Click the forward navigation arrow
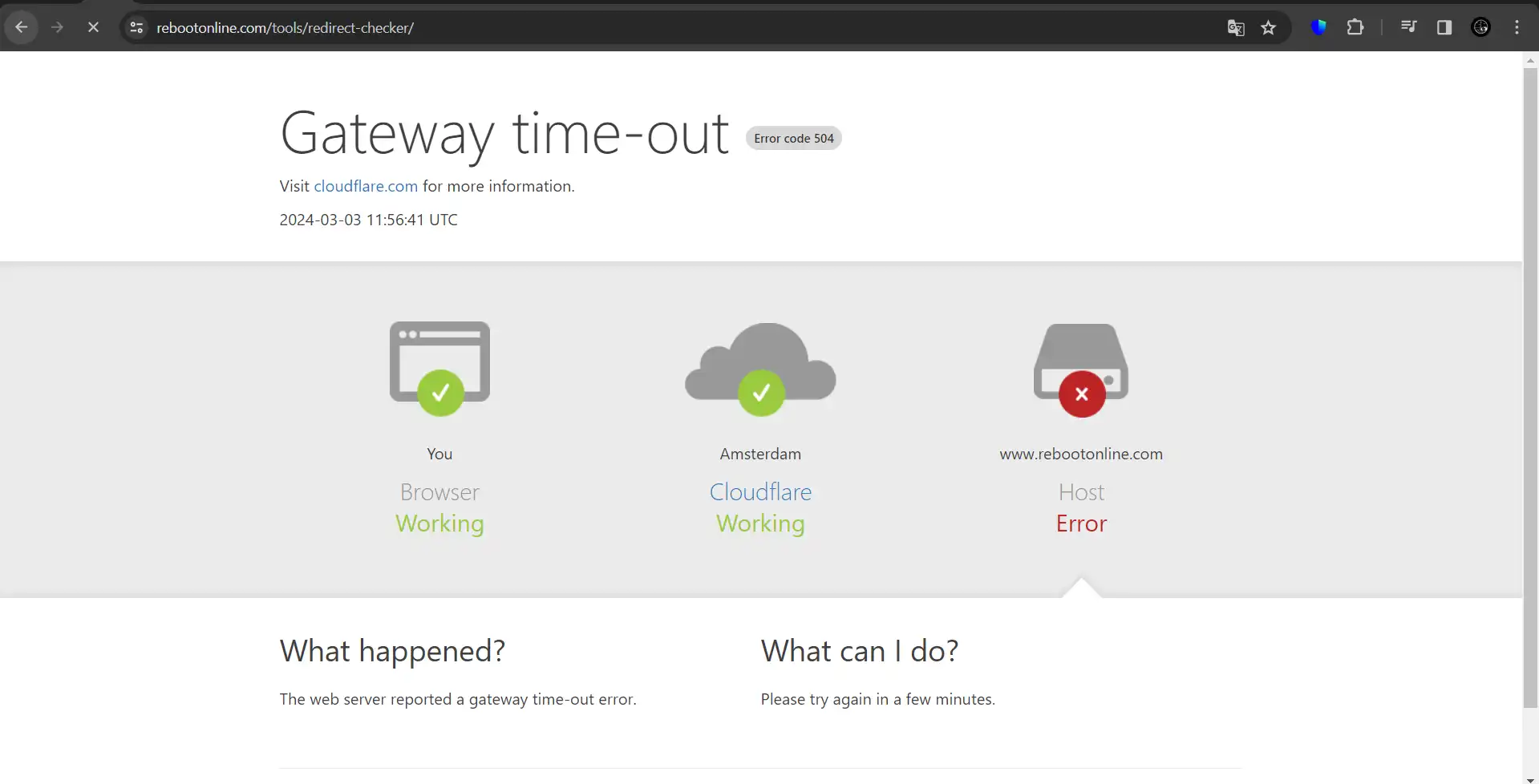This screenshot has width=1539, height=784. pos(57,27)
